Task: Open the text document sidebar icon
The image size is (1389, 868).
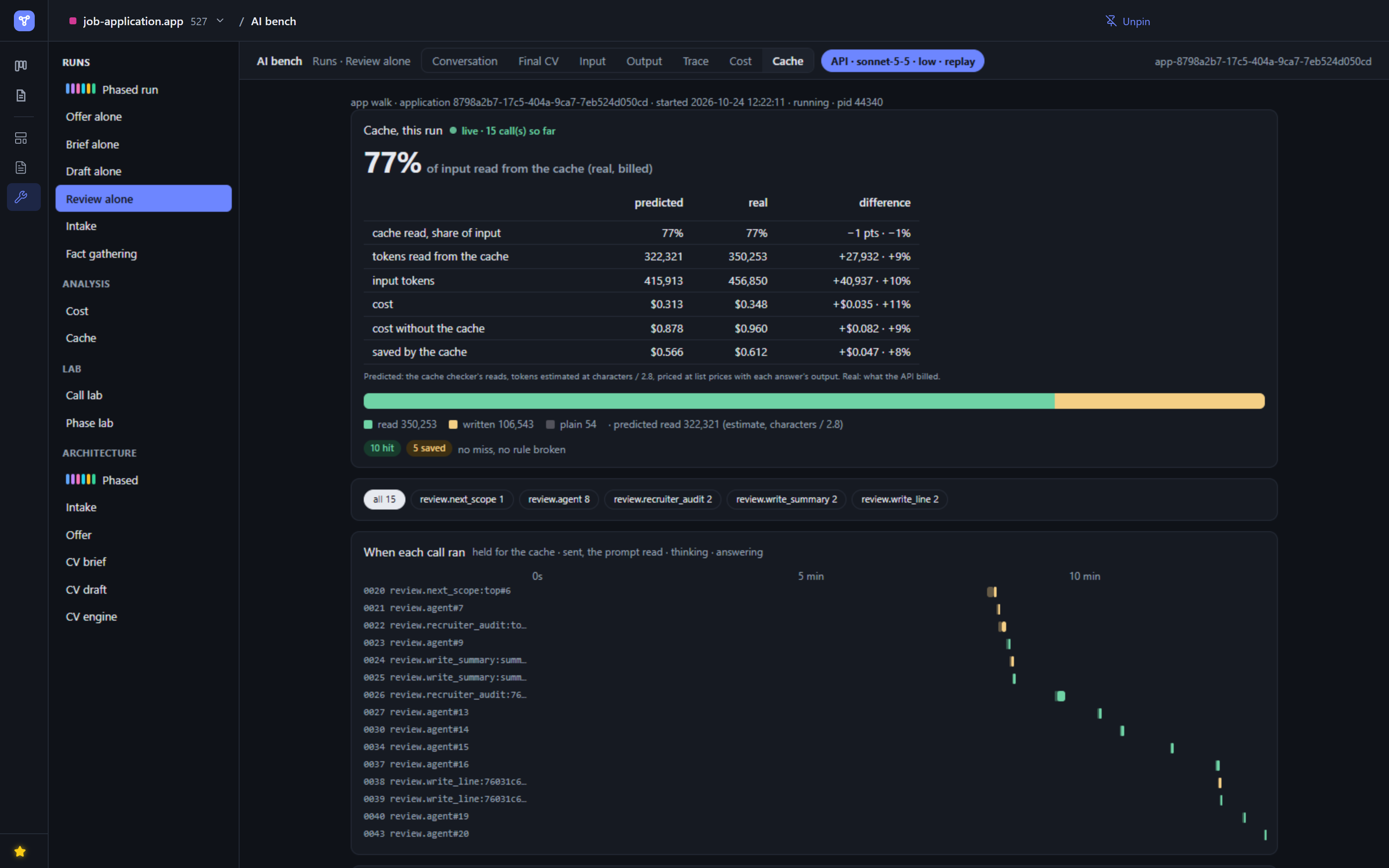Action: 21,168
